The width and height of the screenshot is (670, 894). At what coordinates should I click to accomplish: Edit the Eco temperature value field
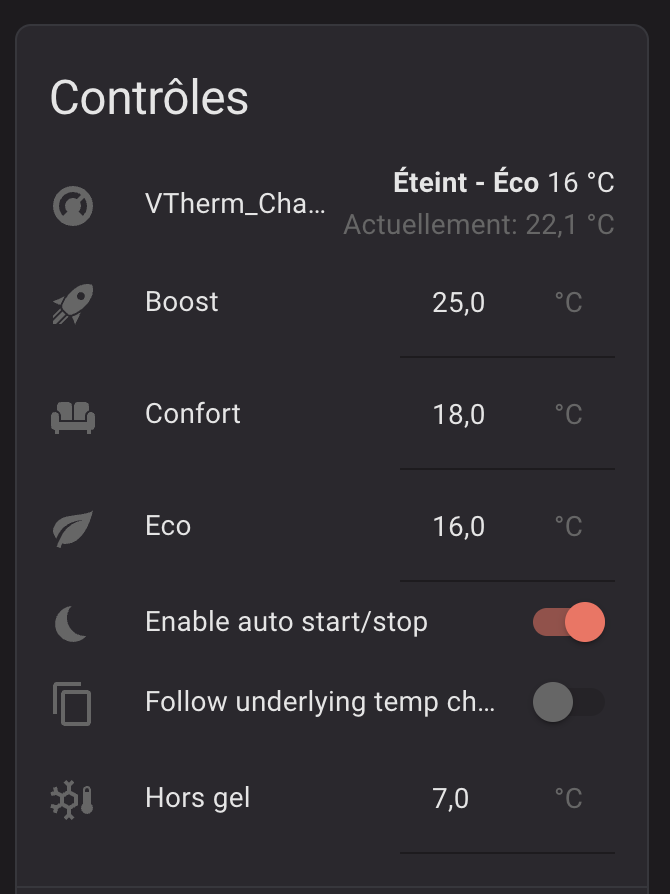click(x=470, y=527)
